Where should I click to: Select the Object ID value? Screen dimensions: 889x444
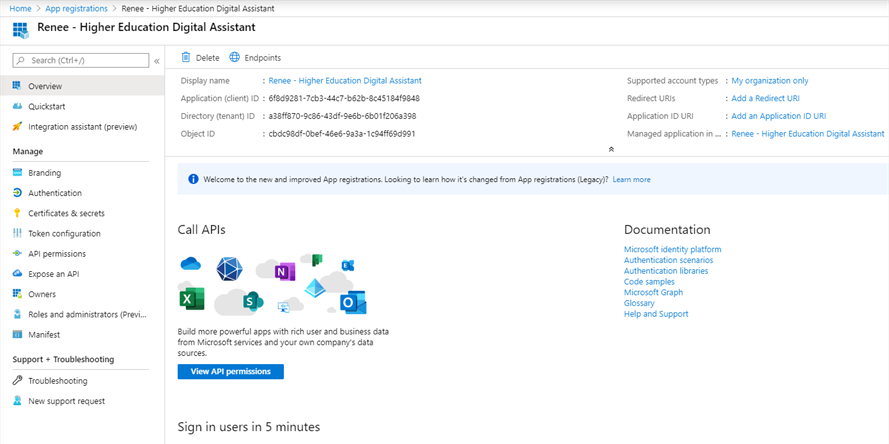342,134
